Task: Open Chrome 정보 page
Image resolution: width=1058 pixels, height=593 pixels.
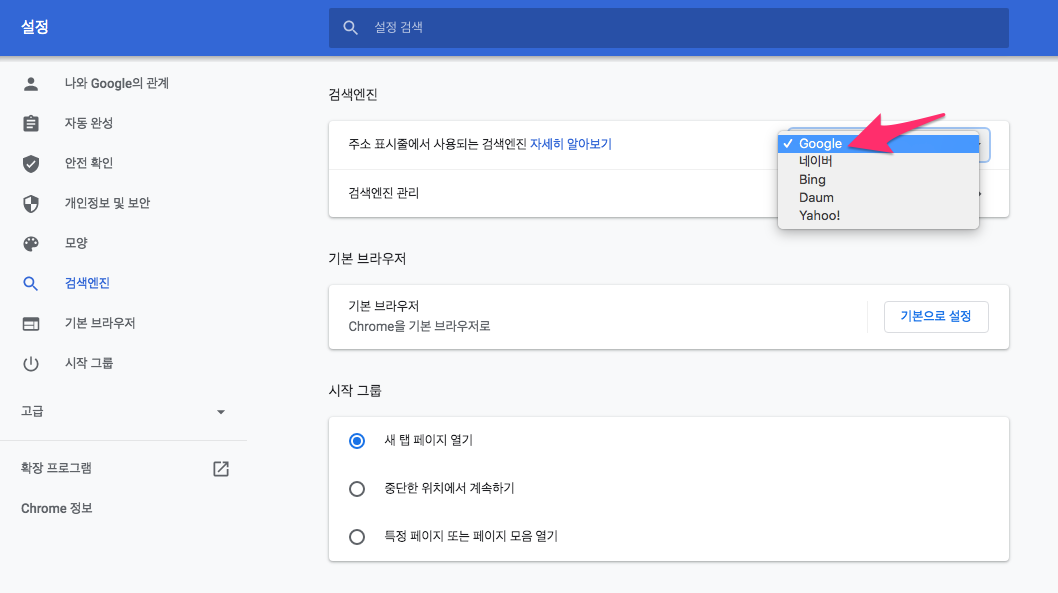Action: tap(57, 509)
